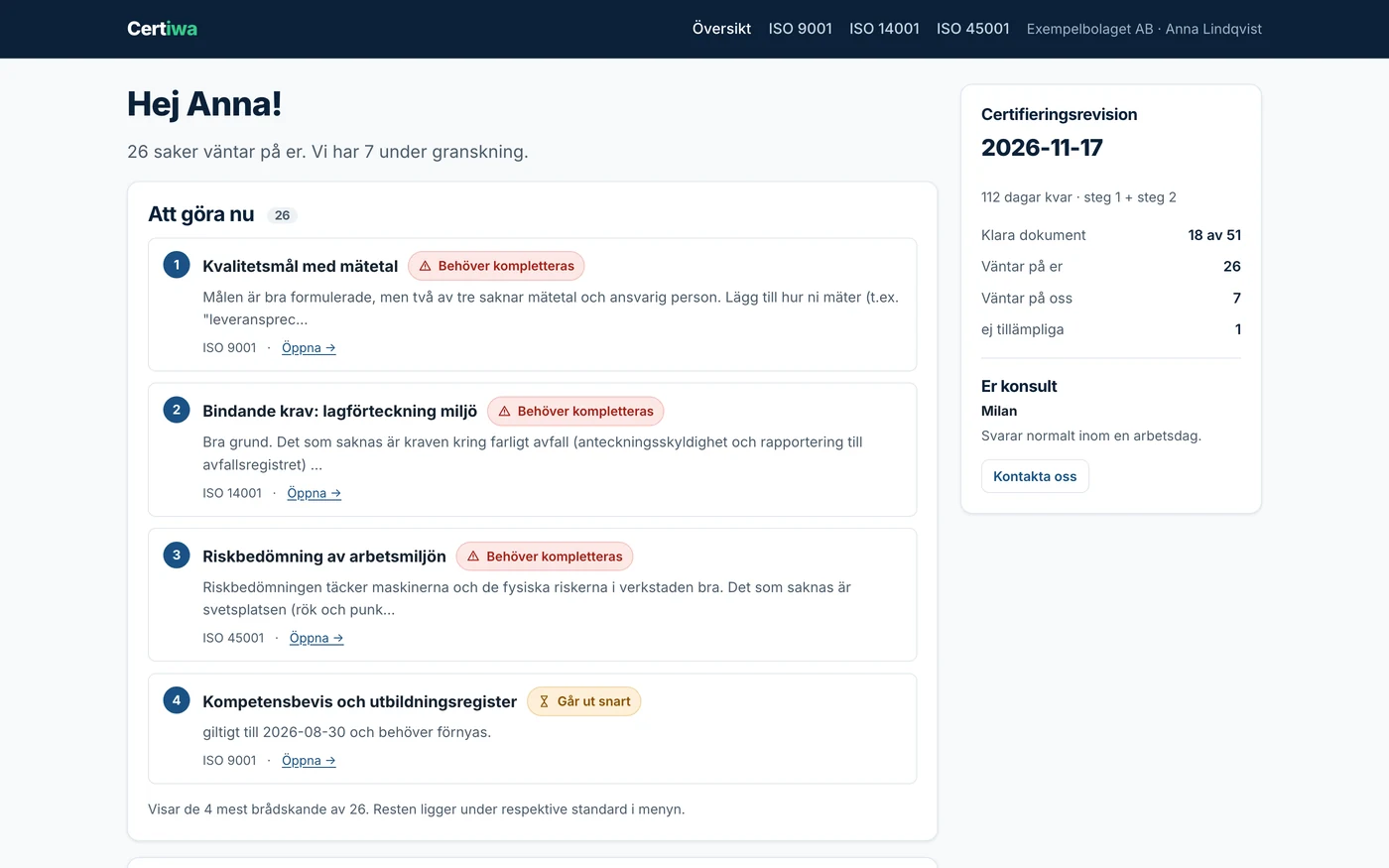The image size is (1389, 868).
Task: Click the Exempelbolaget AB · Anna Lindqvist account label
Action: (1144, 29)
